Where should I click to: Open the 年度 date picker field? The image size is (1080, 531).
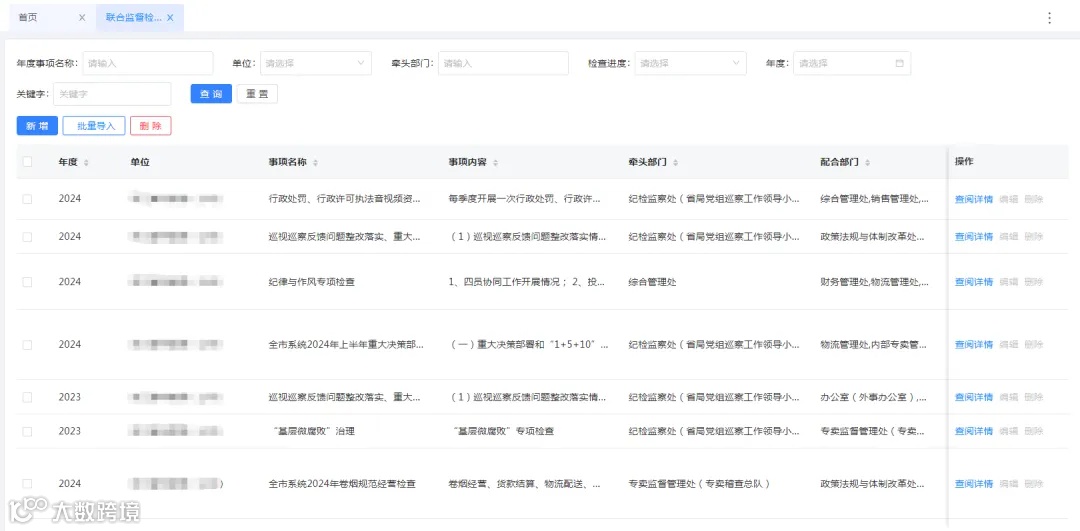click(x=852, y=63)
